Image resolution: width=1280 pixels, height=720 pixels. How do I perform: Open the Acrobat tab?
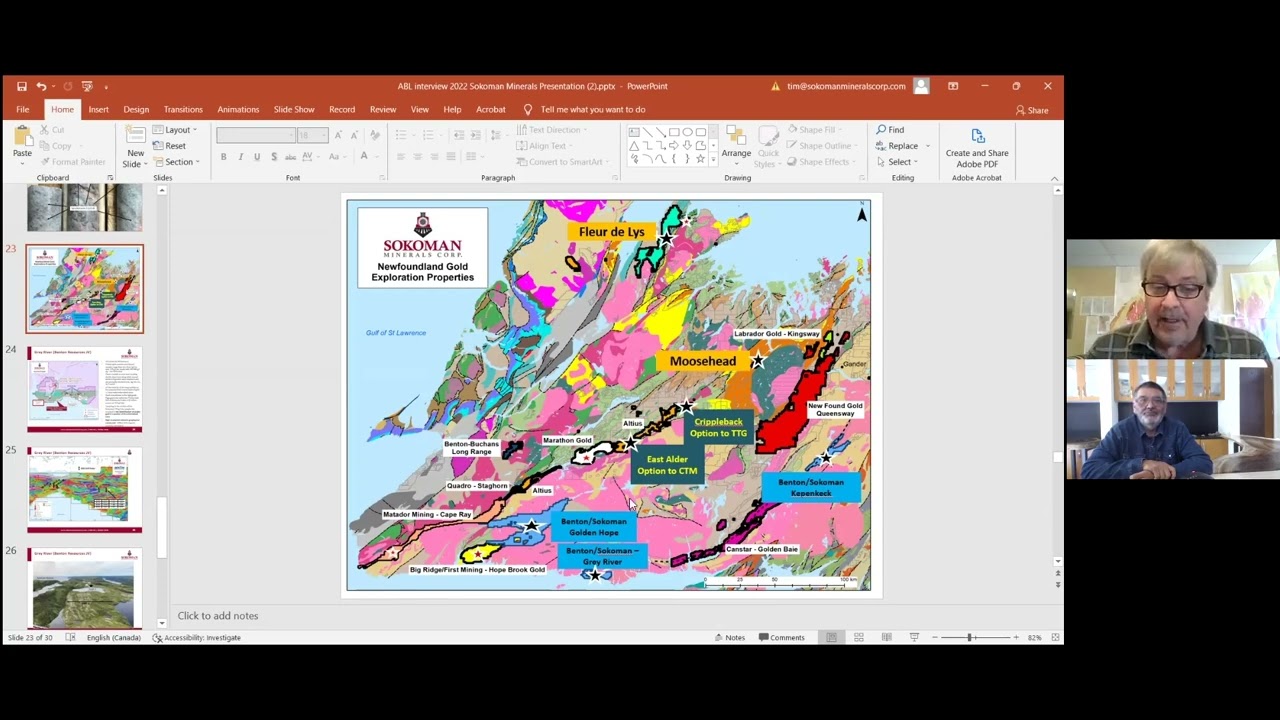[491, 109]
